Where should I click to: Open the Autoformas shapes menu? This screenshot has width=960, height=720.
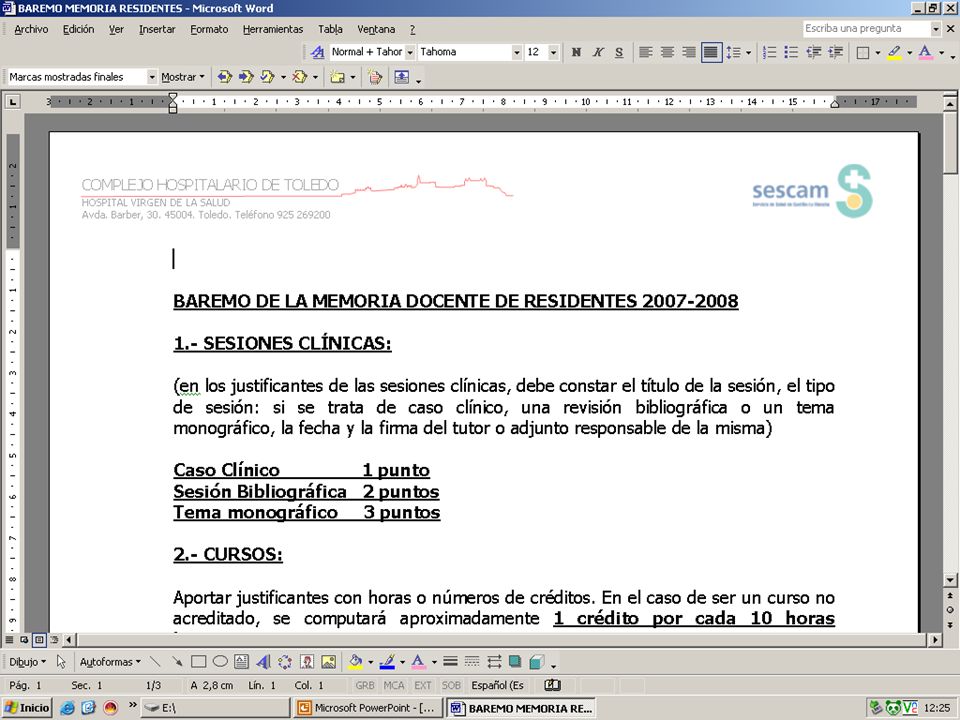pos(110,662)
